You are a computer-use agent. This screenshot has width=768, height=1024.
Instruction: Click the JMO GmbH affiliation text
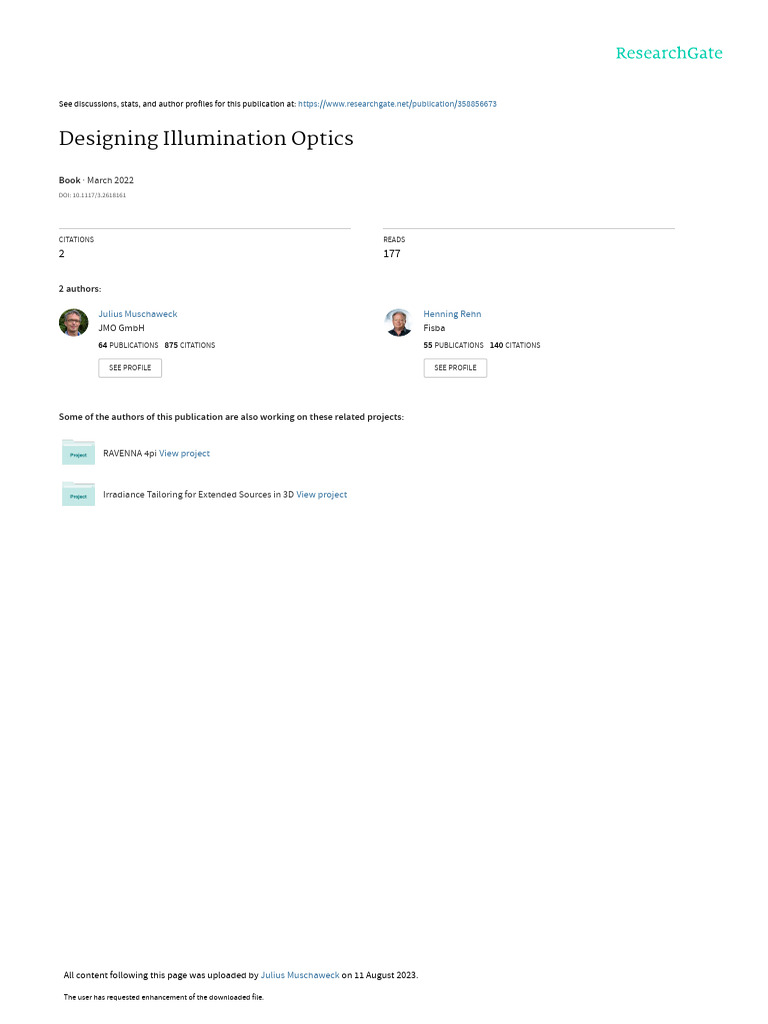coord(121,328)
